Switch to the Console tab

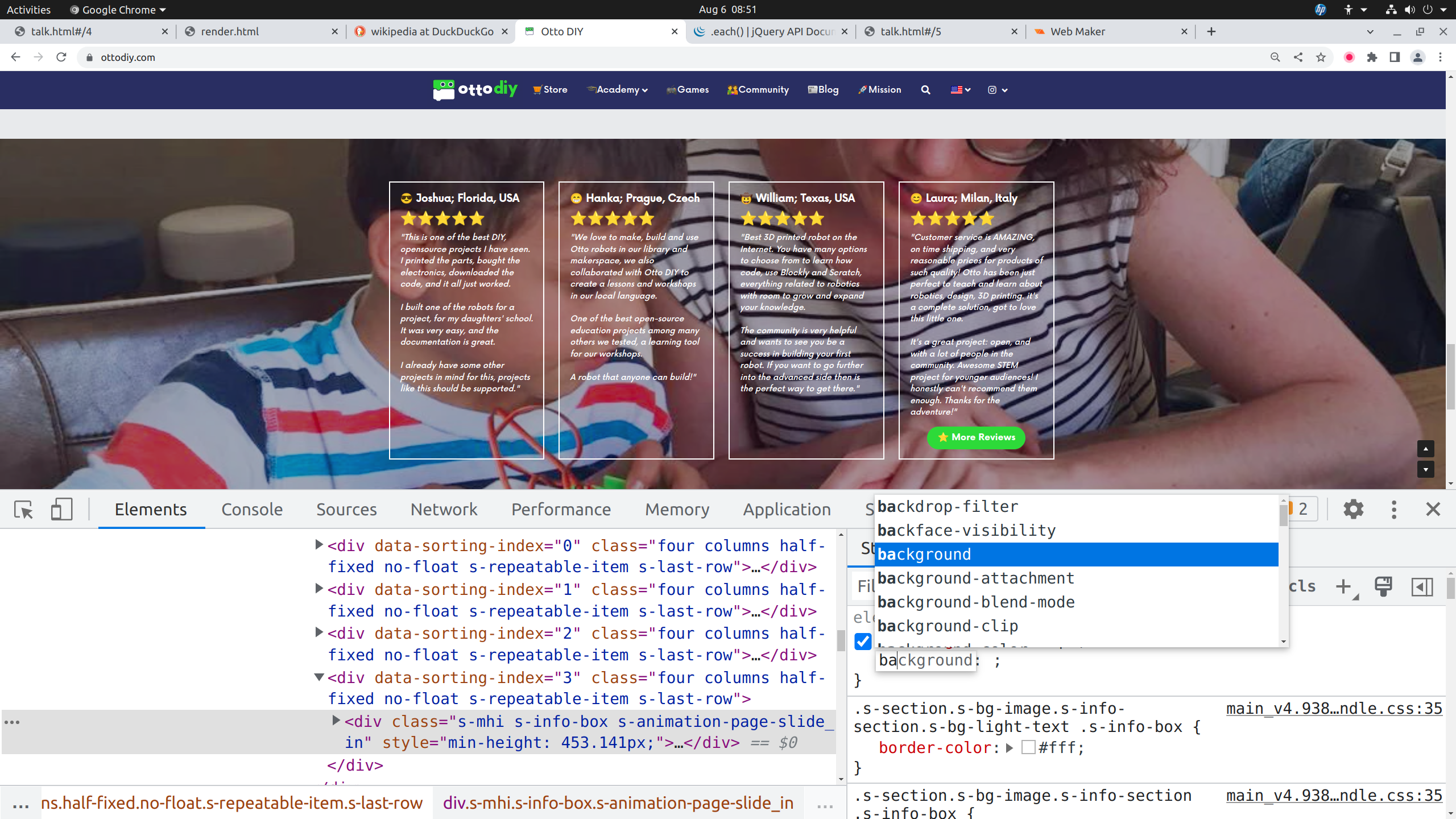(252, 509)
